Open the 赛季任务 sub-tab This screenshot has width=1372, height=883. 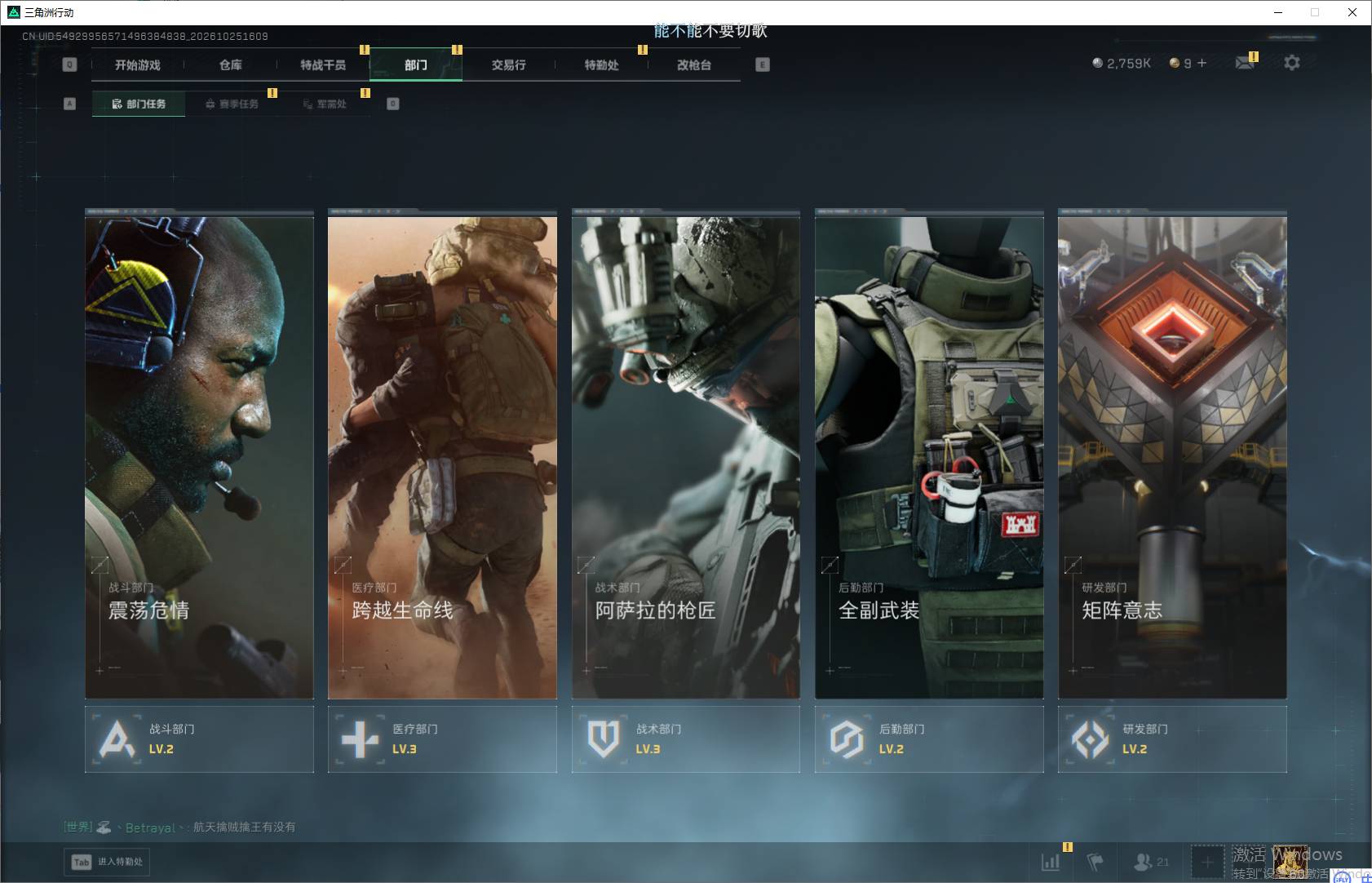pos(232,104)
